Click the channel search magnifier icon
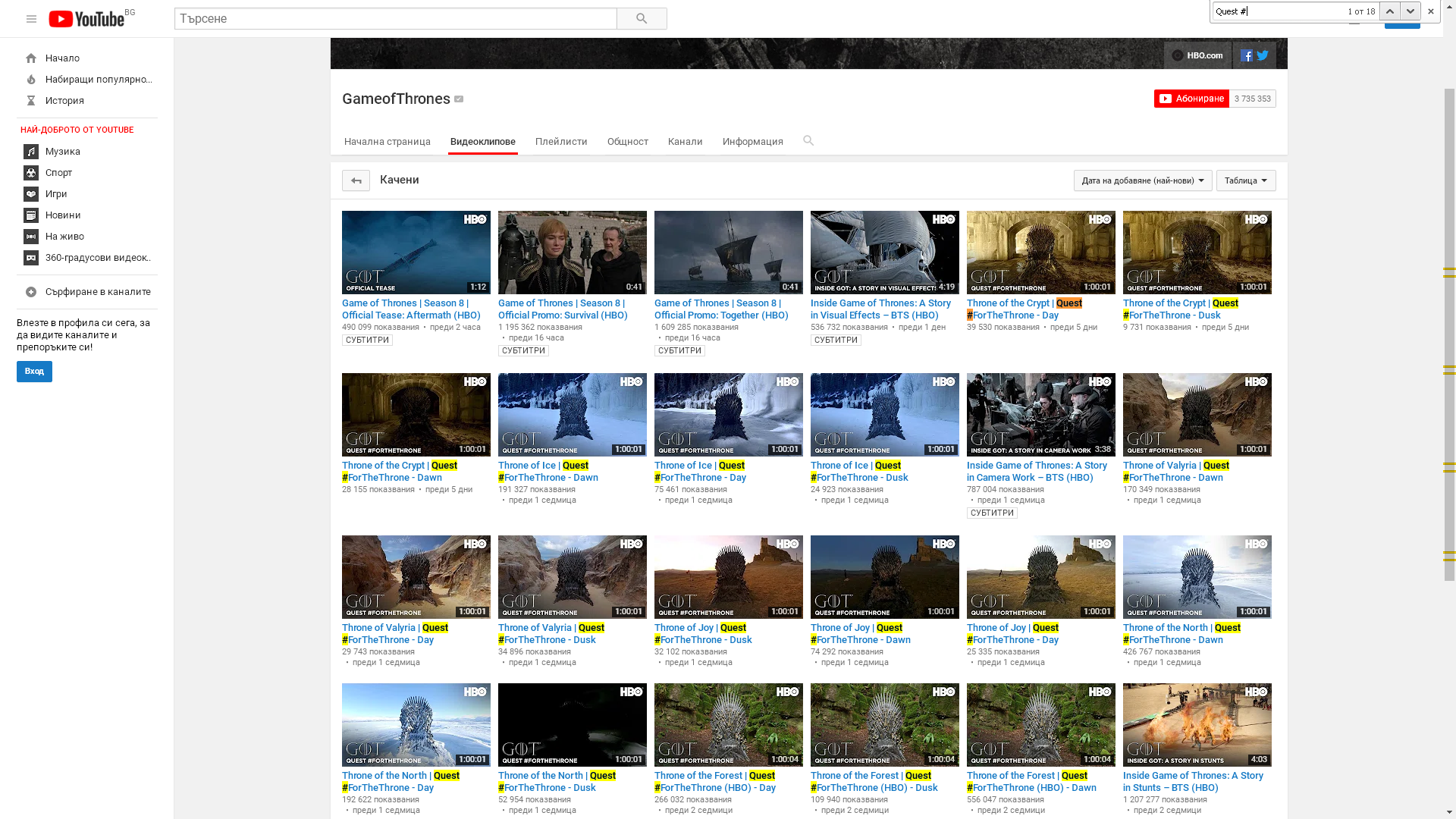Viewport: 1456px width, 819px height. [x=808, y=140]
